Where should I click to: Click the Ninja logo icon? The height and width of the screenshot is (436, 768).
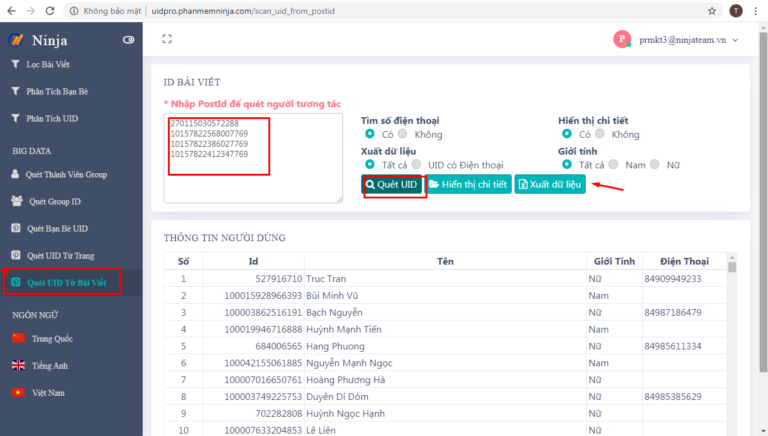pyautogui.click(x=16, y=40)
